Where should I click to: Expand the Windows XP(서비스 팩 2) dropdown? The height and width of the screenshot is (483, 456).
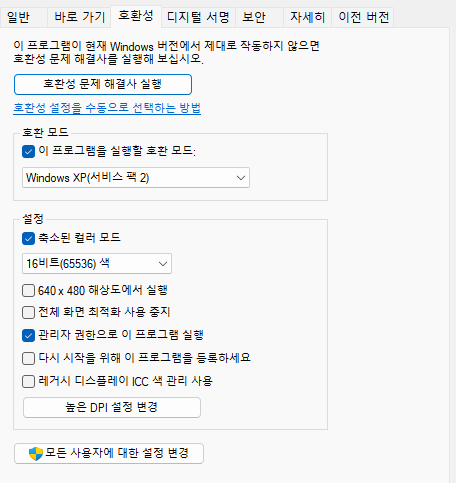pyautogui.click(x=136, y=178)
